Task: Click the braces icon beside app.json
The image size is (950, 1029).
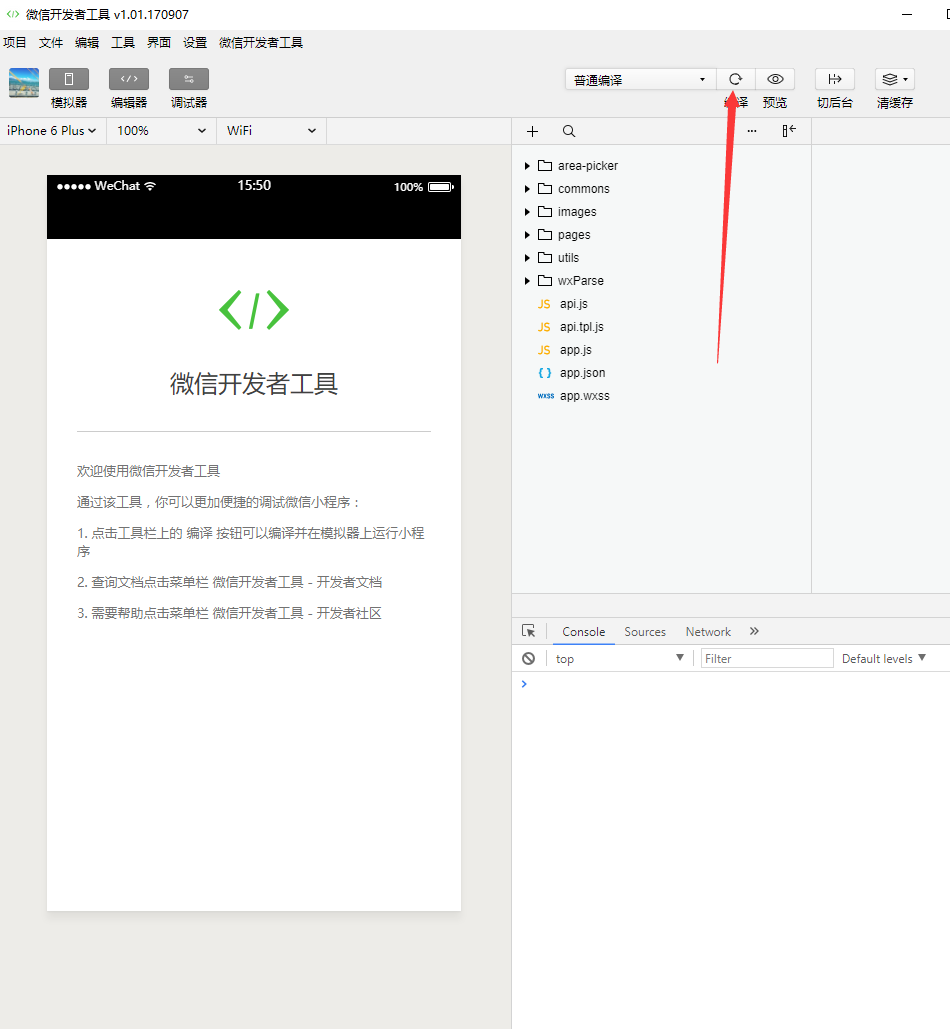Action: (x=545, y=373)
